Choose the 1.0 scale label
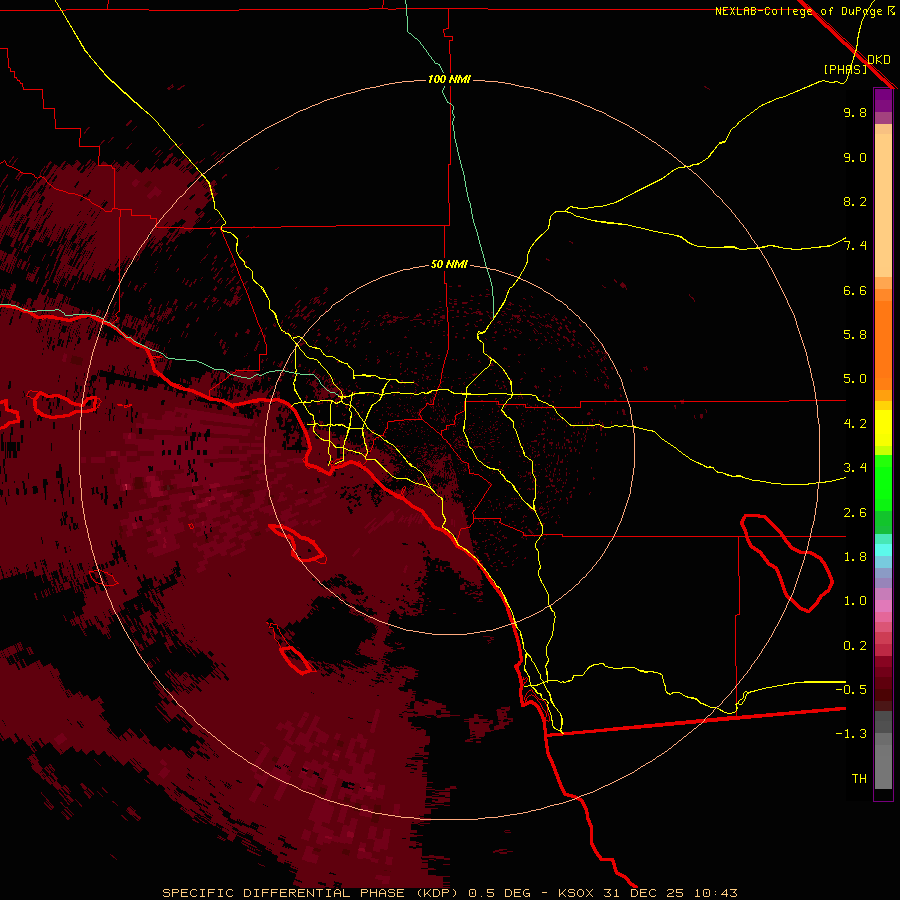Viewport: 900px width, 900px height. [855, 601]
